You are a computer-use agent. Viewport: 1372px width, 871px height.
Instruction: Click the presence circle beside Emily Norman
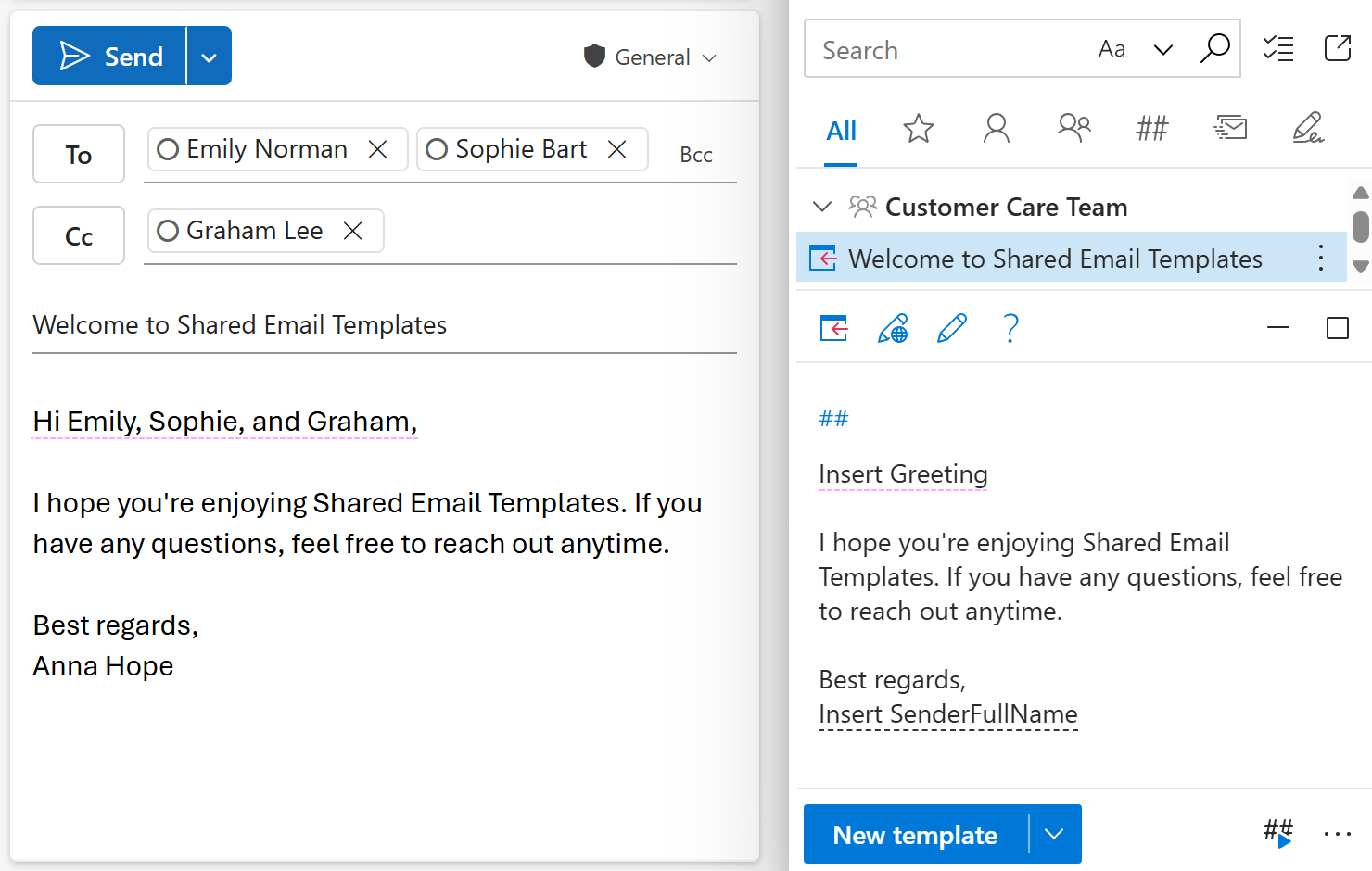point(168,149)
